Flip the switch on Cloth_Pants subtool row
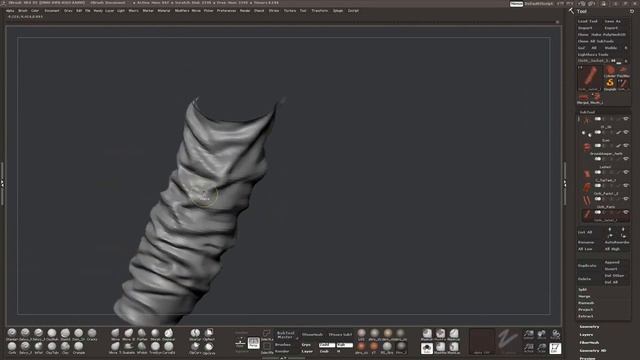The image size is (640, 360). click(x=598, y=199)
